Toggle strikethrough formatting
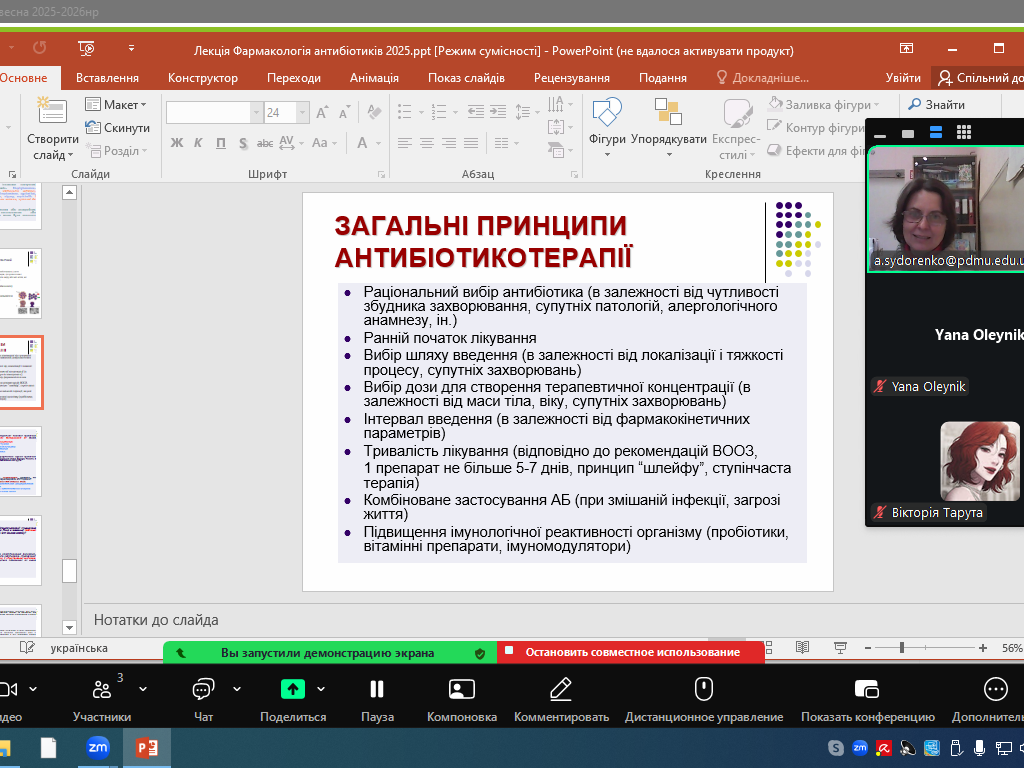This screenshot has height=768, width=1024. coord(266,142)
